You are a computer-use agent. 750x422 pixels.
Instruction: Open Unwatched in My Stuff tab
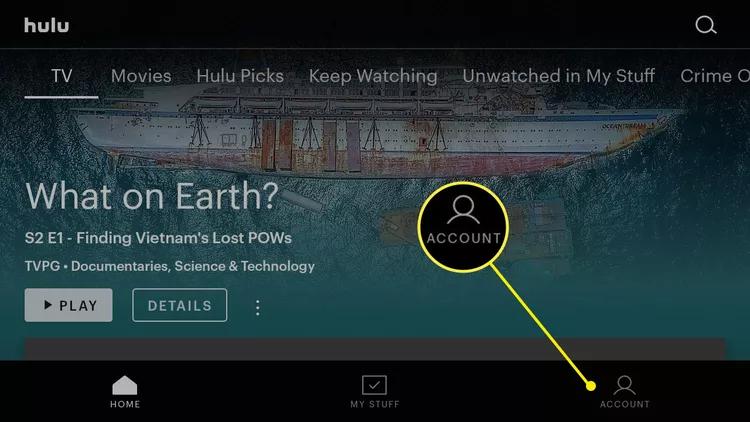559,77
